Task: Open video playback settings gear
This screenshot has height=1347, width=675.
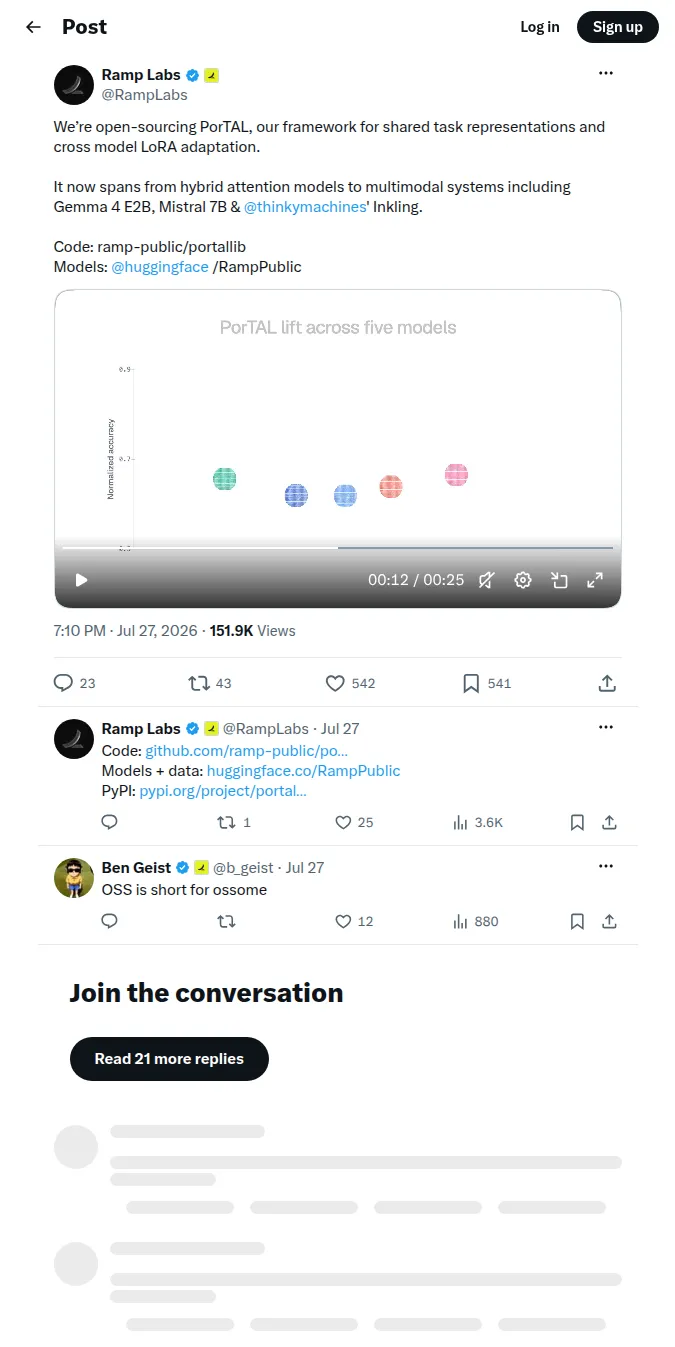Action: [523, 580]
